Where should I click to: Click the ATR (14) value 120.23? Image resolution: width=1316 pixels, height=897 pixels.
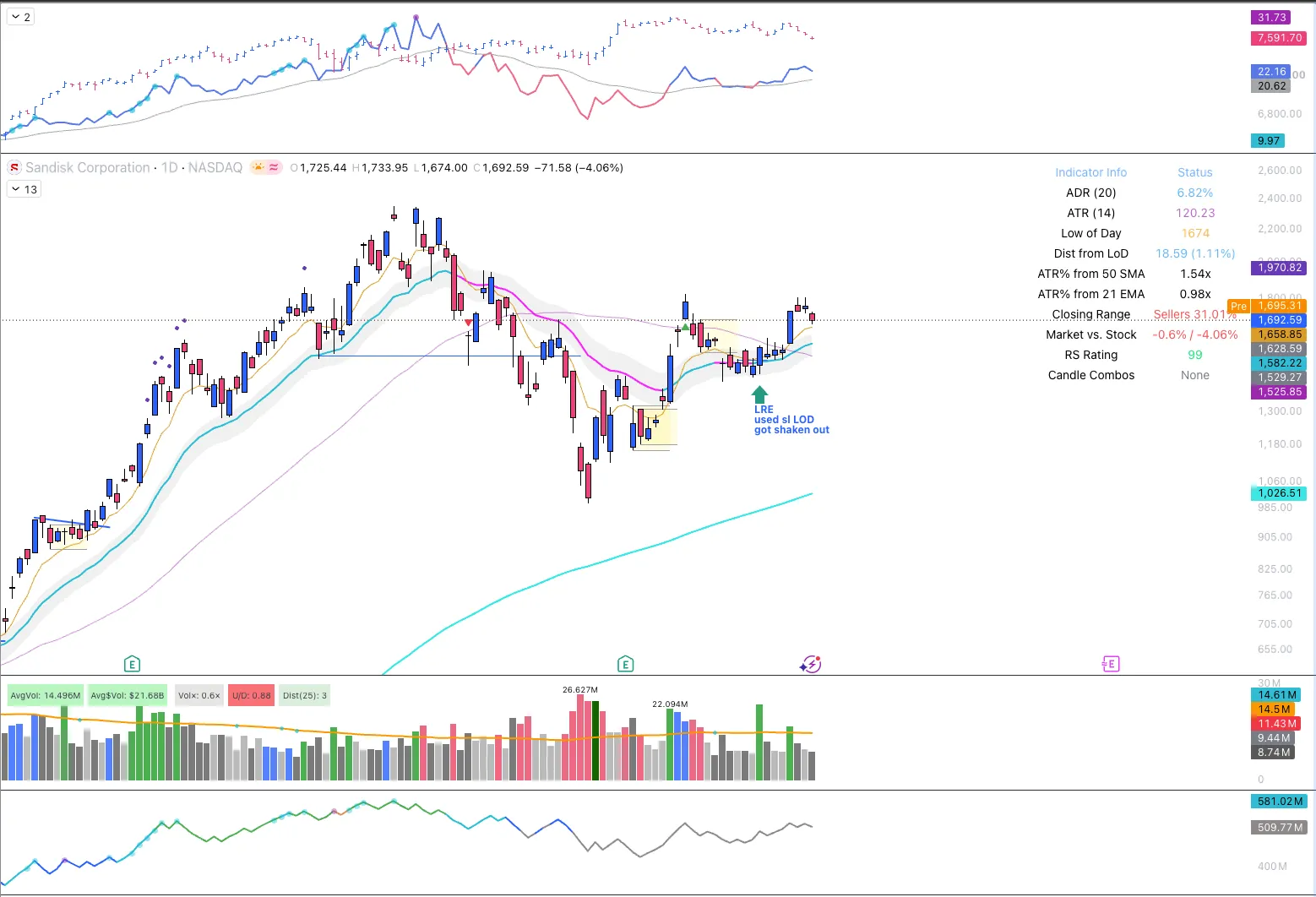click(1195, 213)
